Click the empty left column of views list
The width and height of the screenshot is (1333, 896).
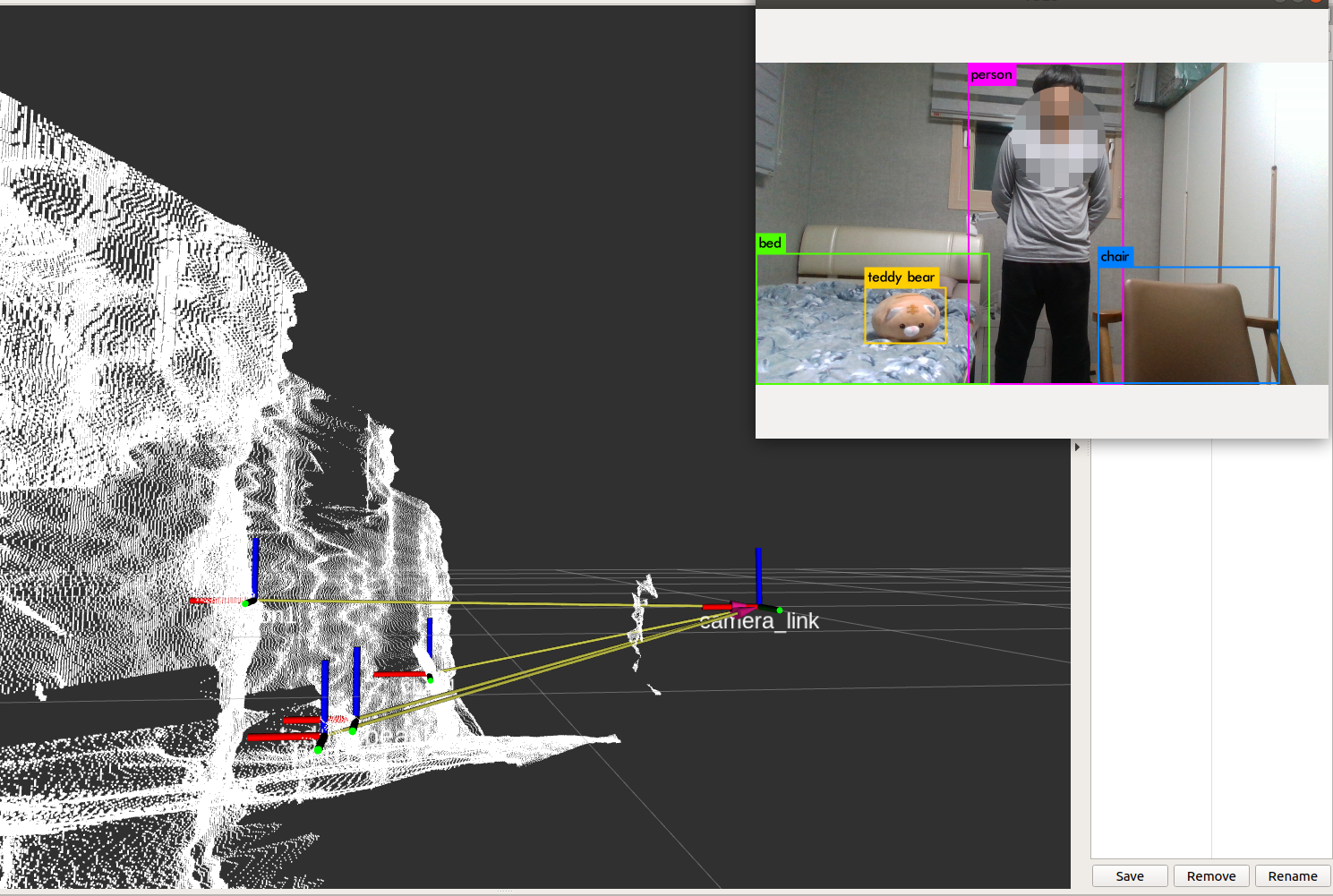(x=1150, y=653)
